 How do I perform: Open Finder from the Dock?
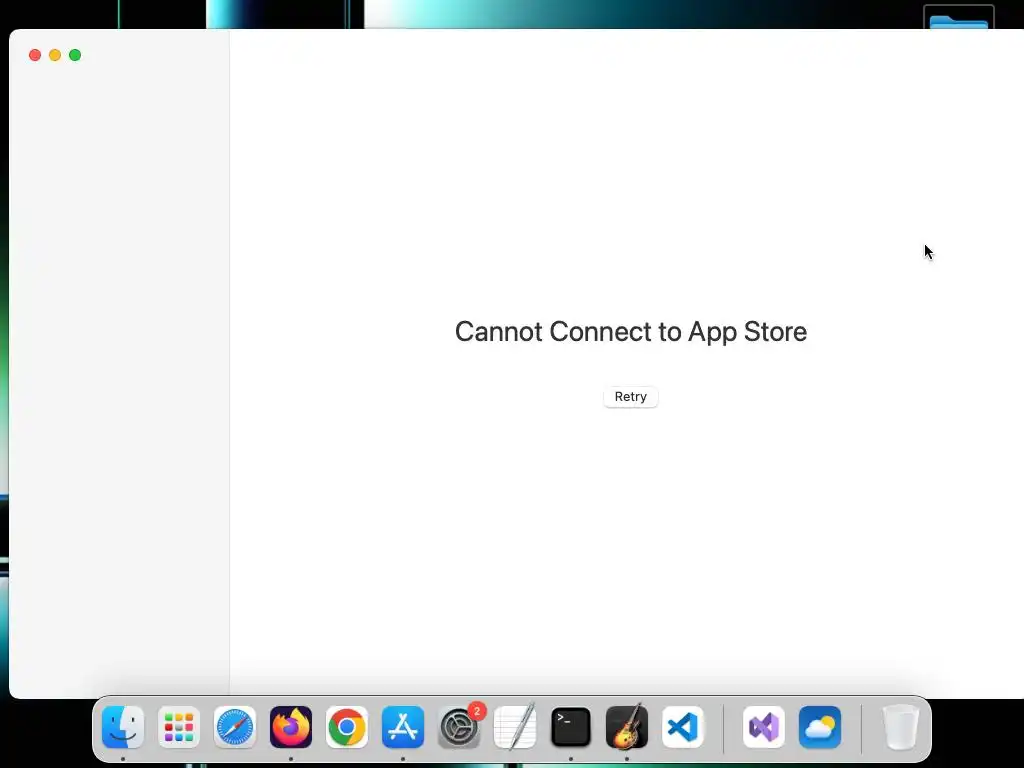pos(123,727)
